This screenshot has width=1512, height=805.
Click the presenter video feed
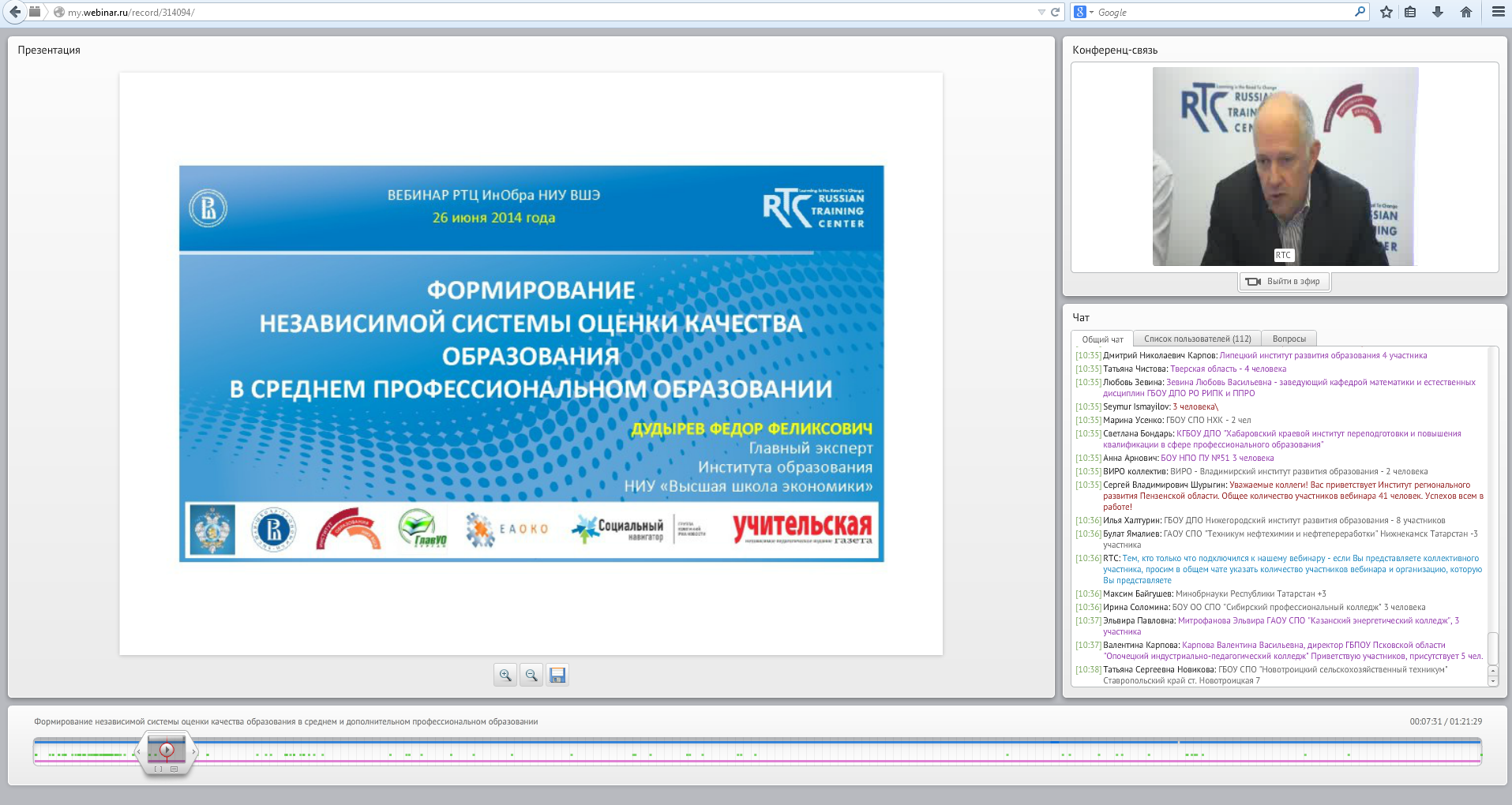point(1285,167)
